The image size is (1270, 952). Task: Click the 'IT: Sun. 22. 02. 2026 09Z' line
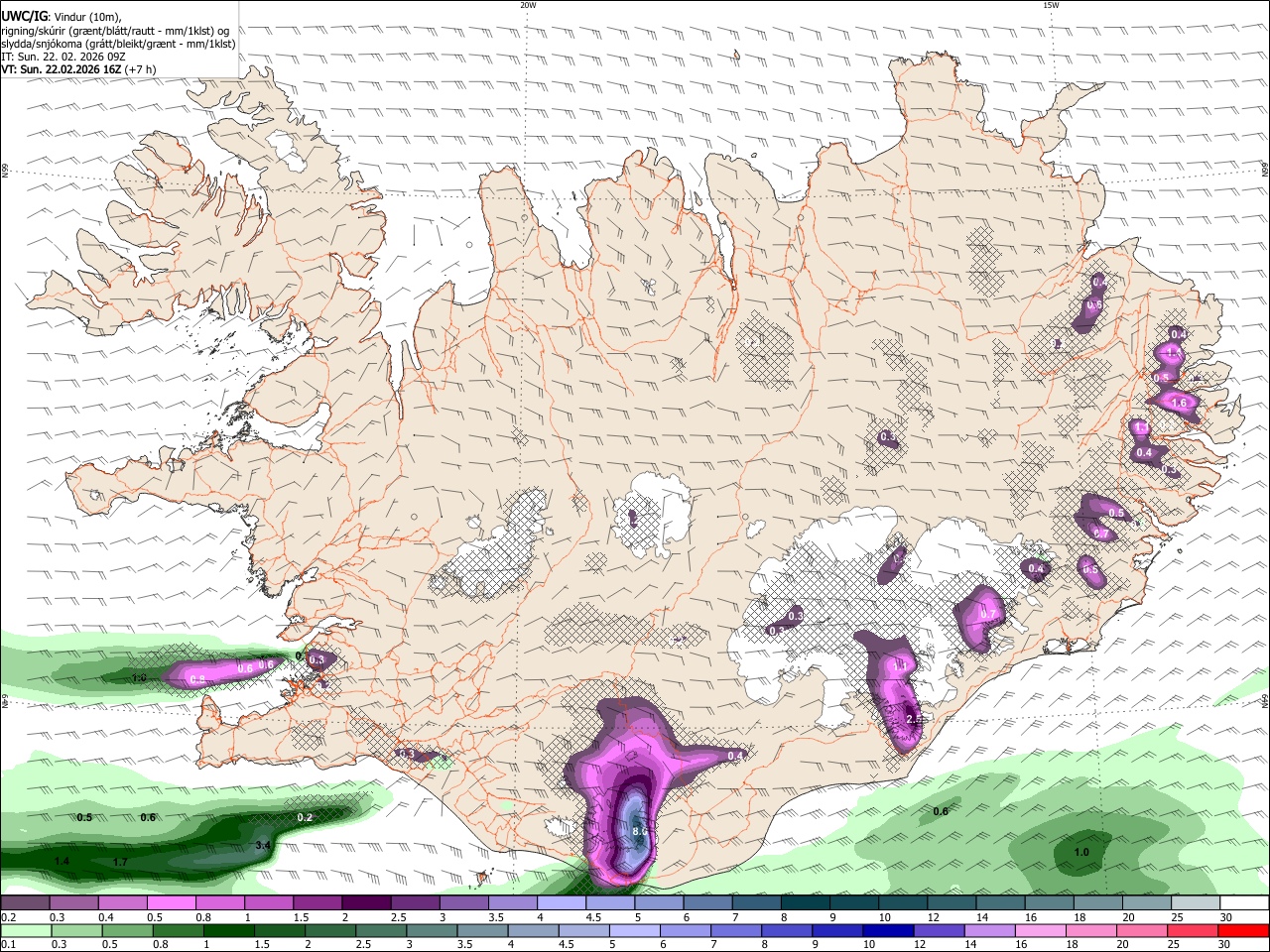[63, 57]
